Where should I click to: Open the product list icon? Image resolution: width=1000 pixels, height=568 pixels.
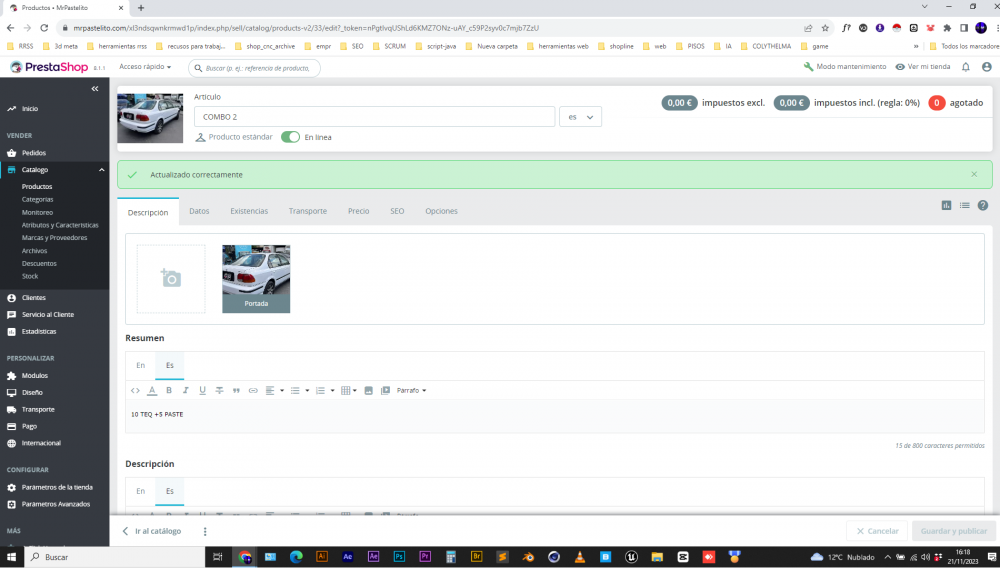[964, 205]
